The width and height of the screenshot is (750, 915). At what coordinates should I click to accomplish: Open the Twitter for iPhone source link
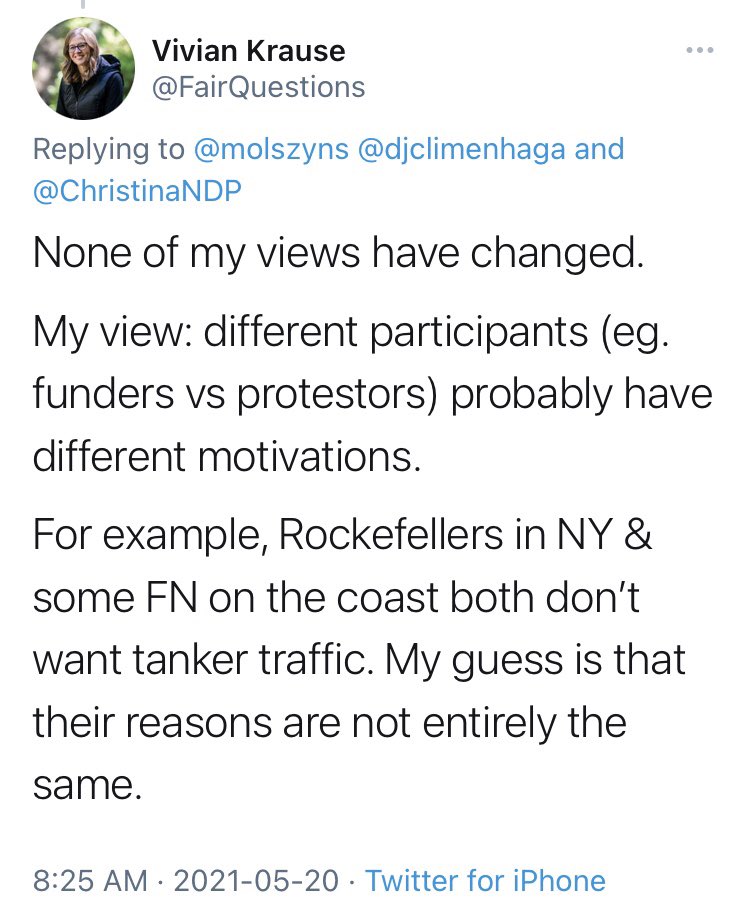(486, 880)
